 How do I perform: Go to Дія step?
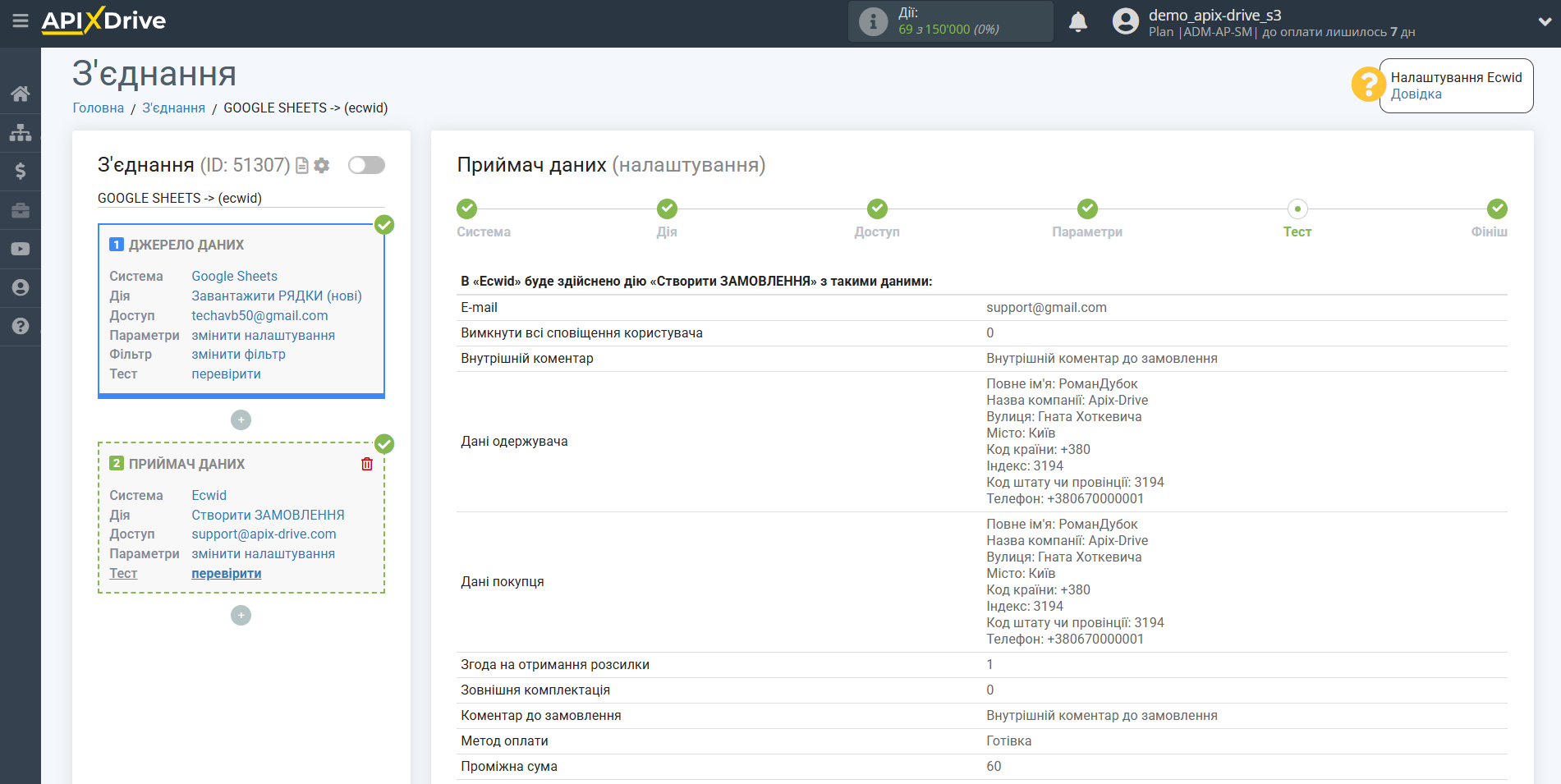pyautogui.click(x=667, y=209)
